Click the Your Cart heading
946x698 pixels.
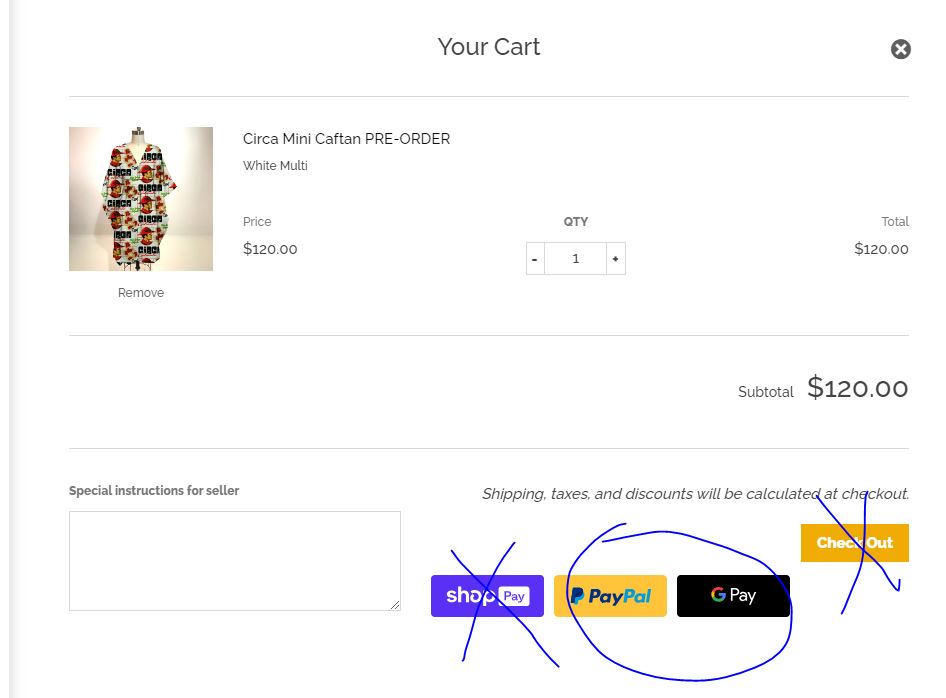488,47
